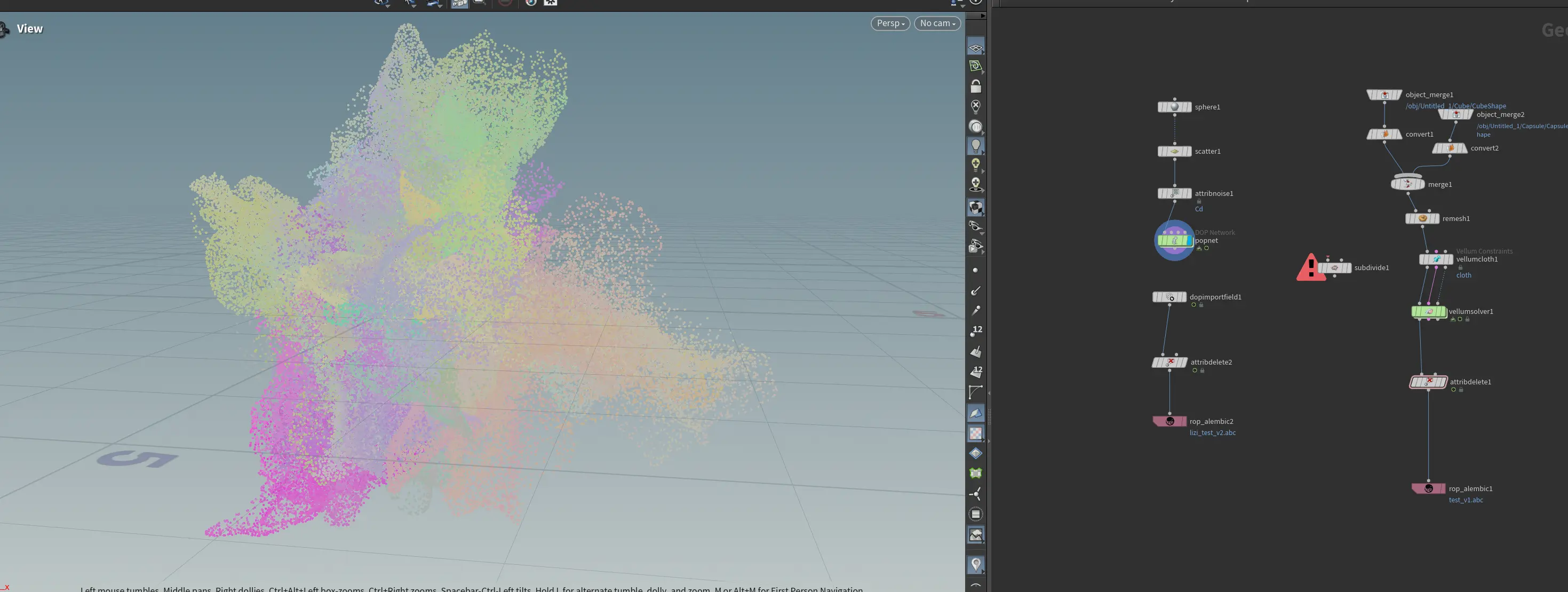1568x592 pixels.
Task: Select the attribdelete2 node
Action: (1169, 362)
